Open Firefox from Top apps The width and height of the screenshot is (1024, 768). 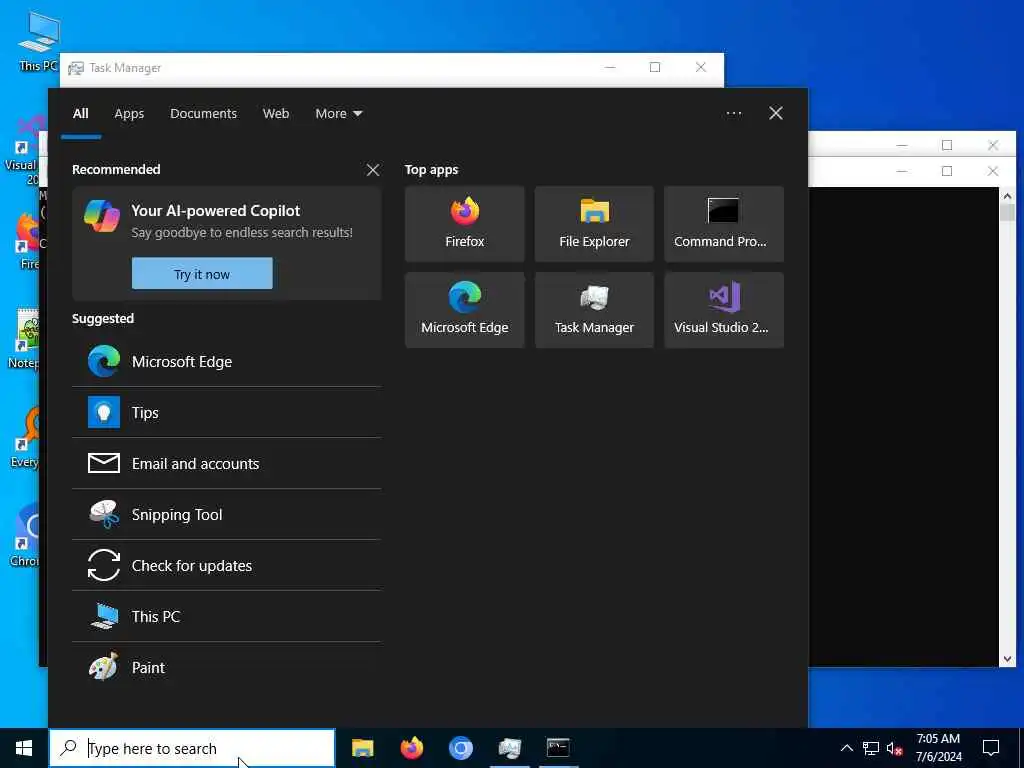tap(464, 224)
